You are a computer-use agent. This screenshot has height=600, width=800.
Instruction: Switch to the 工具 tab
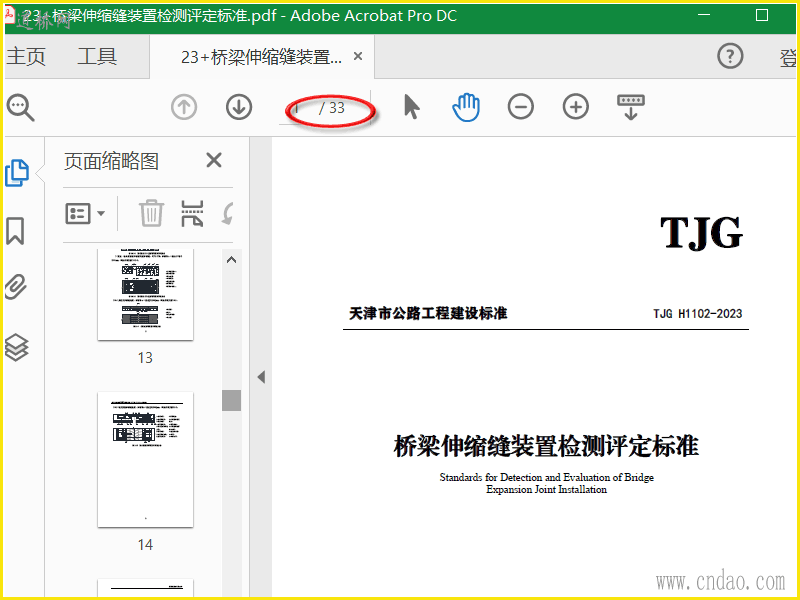click(x=97, y=56)
